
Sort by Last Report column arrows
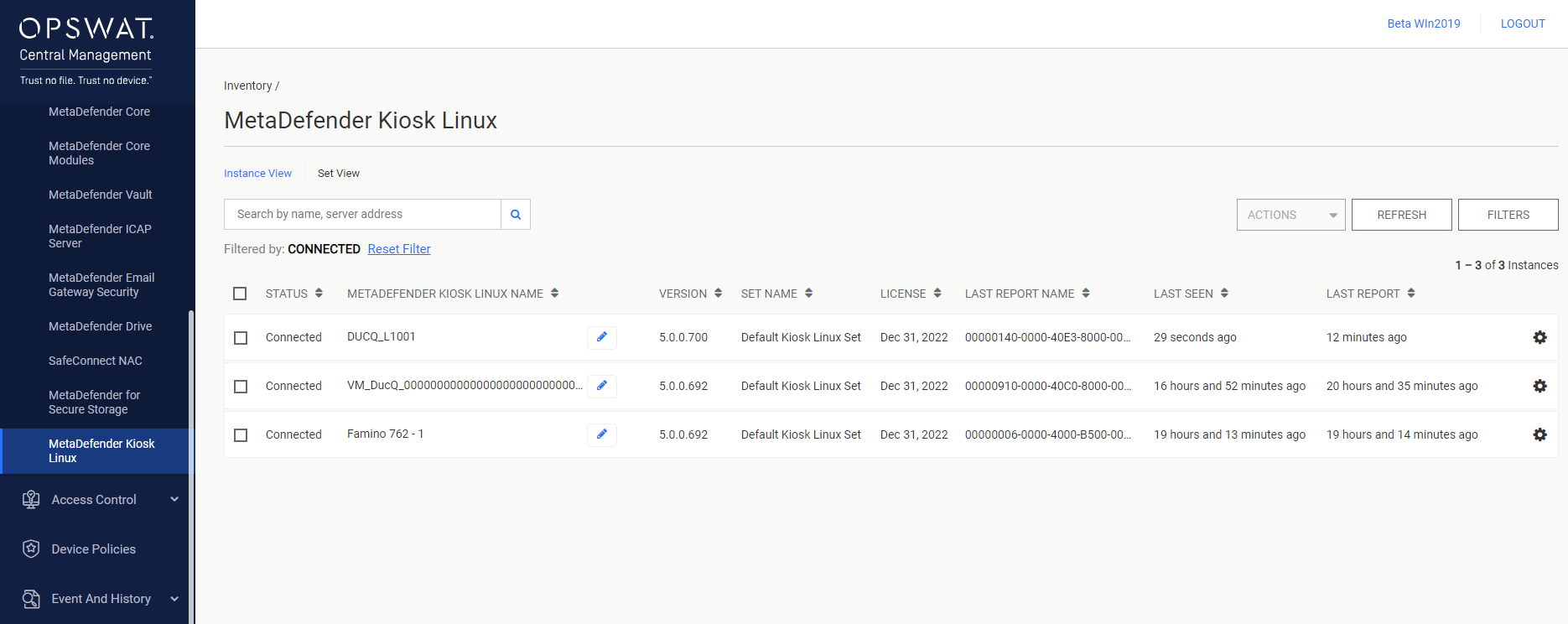1411,294
